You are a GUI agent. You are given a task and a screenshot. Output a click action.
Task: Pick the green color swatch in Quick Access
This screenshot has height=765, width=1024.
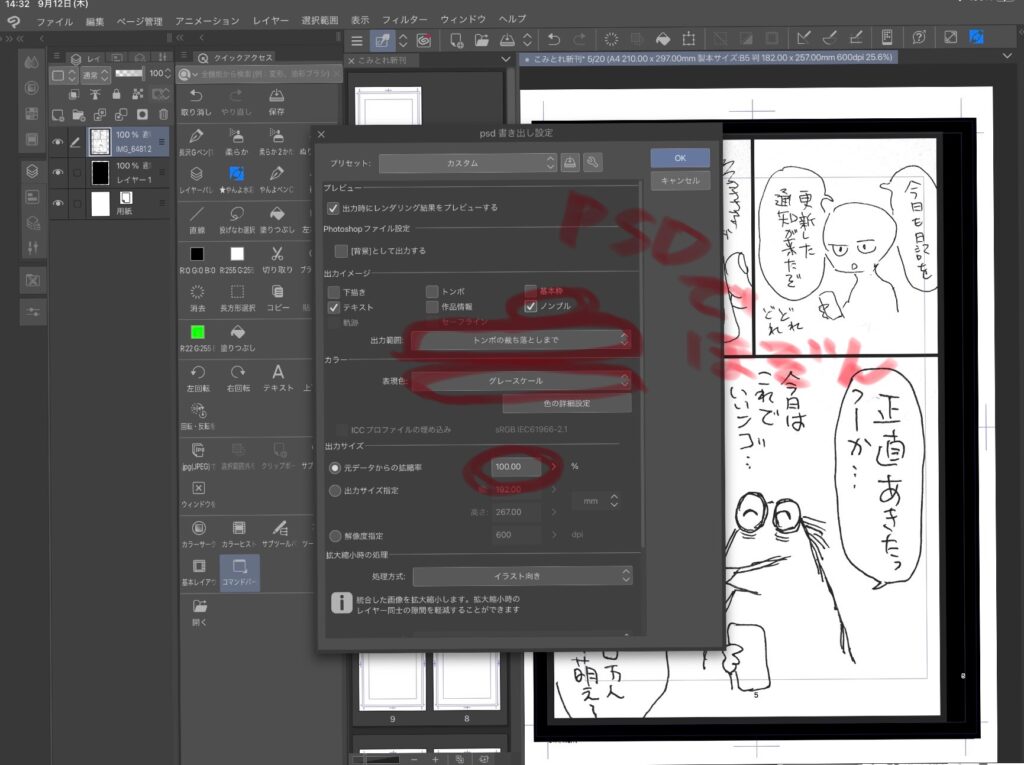click(x=198, y=332)
